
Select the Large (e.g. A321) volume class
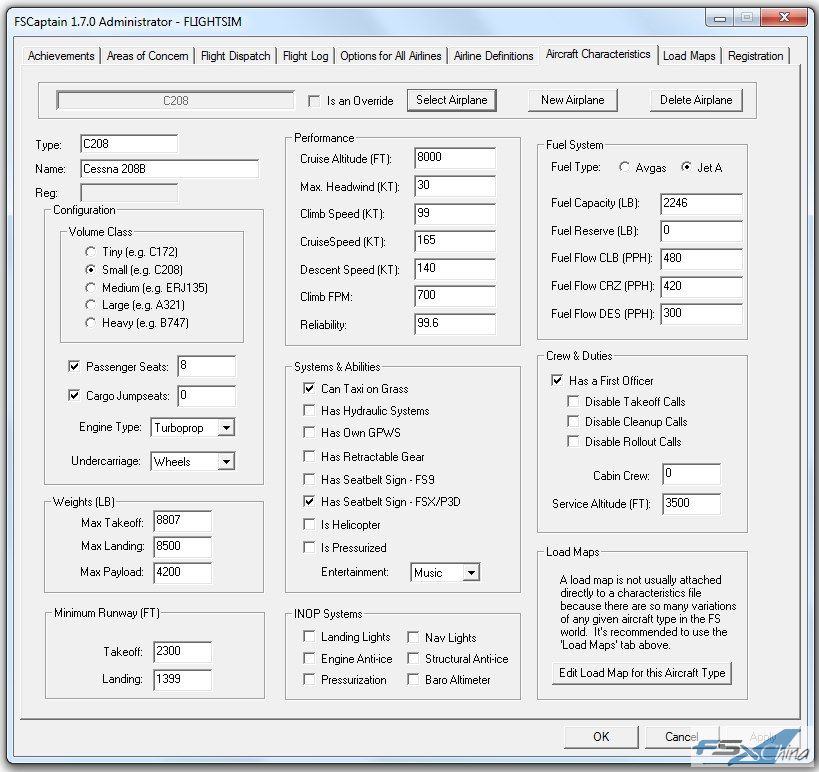click(x=90, y=305)
